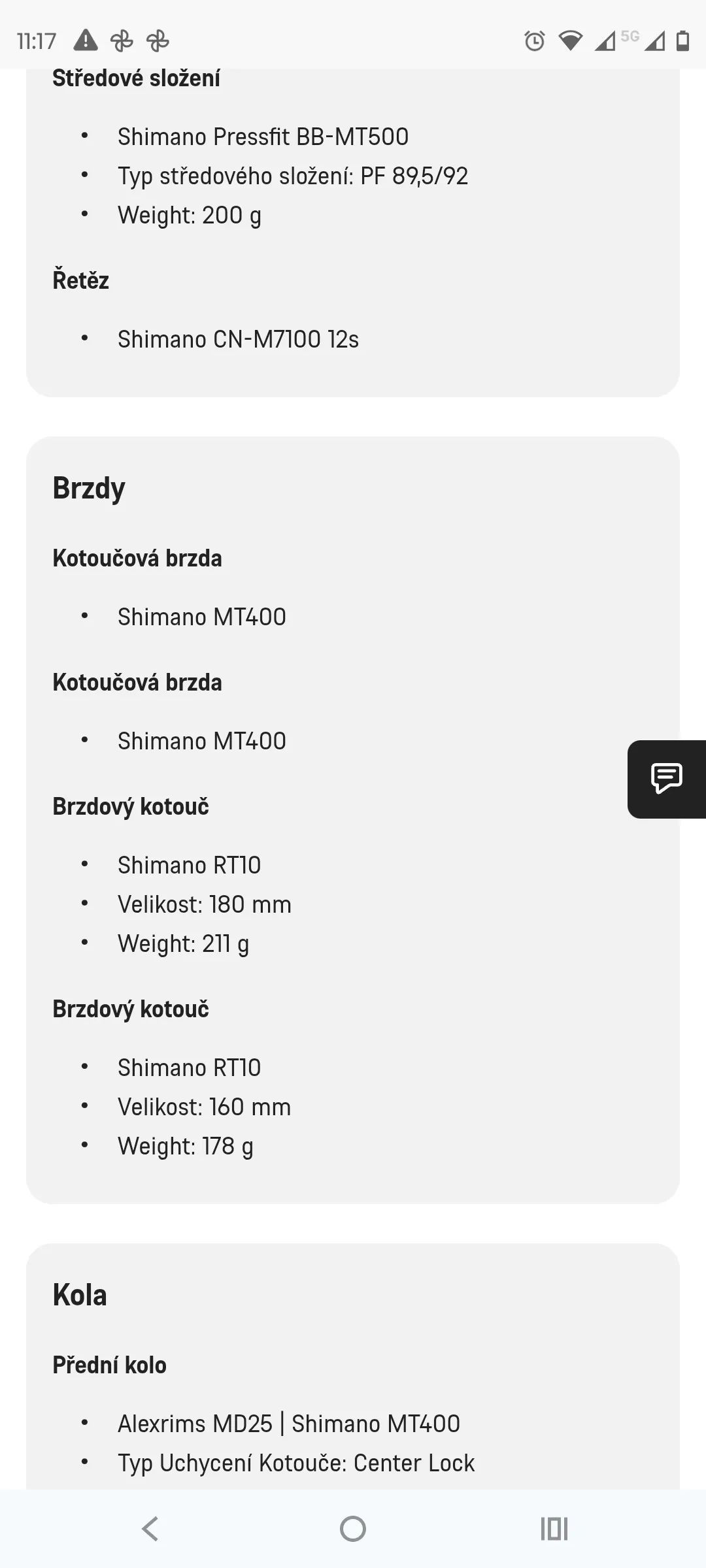
Task: Tap the 11:17 clock in status bar
Action: pos(37,41)
